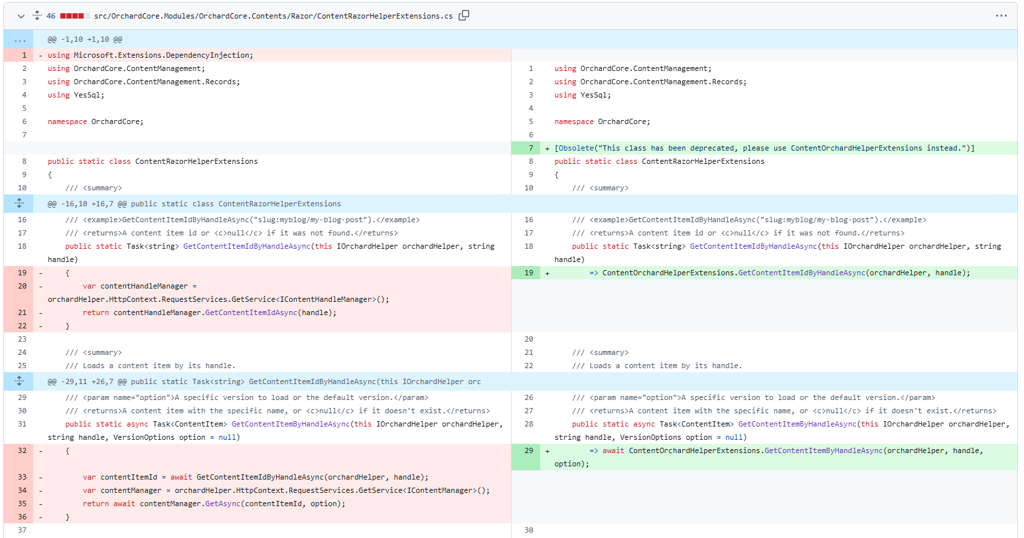The height and width of the screenshot is (538, 1024).
Task: Click line number 23 on the blank line
Action: [20, 339]
